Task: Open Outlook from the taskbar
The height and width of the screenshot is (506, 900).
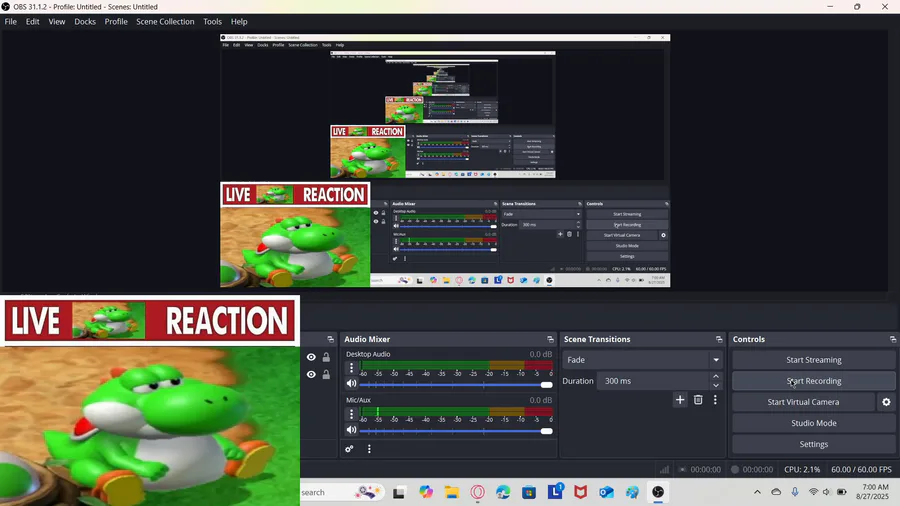Action: [x=607, y=492]
